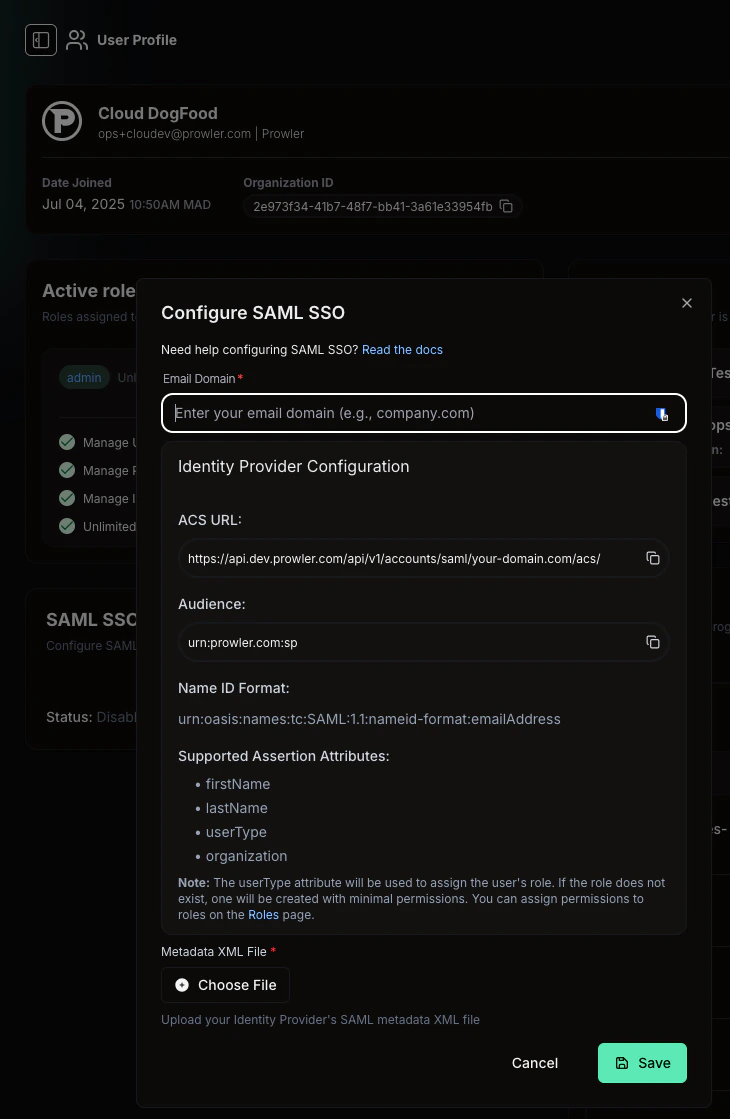Close the Configure SAML SSO dialog
This screenshot has width=730, height=1119.
[687, 302]
